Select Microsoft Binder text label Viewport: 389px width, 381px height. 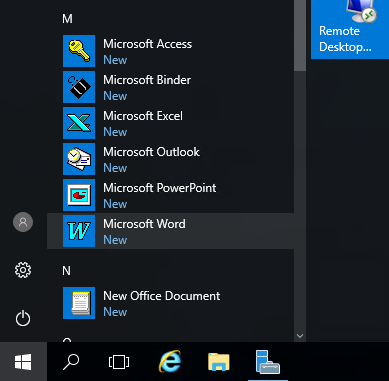pos(147,80)
